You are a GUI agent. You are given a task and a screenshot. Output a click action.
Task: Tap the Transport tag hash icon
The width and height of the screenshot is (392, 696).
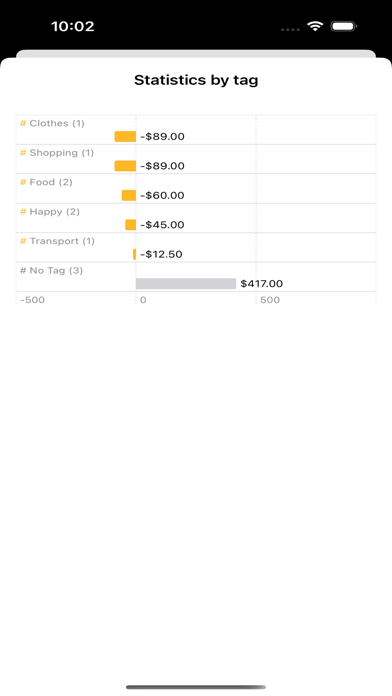coord(23,241)
